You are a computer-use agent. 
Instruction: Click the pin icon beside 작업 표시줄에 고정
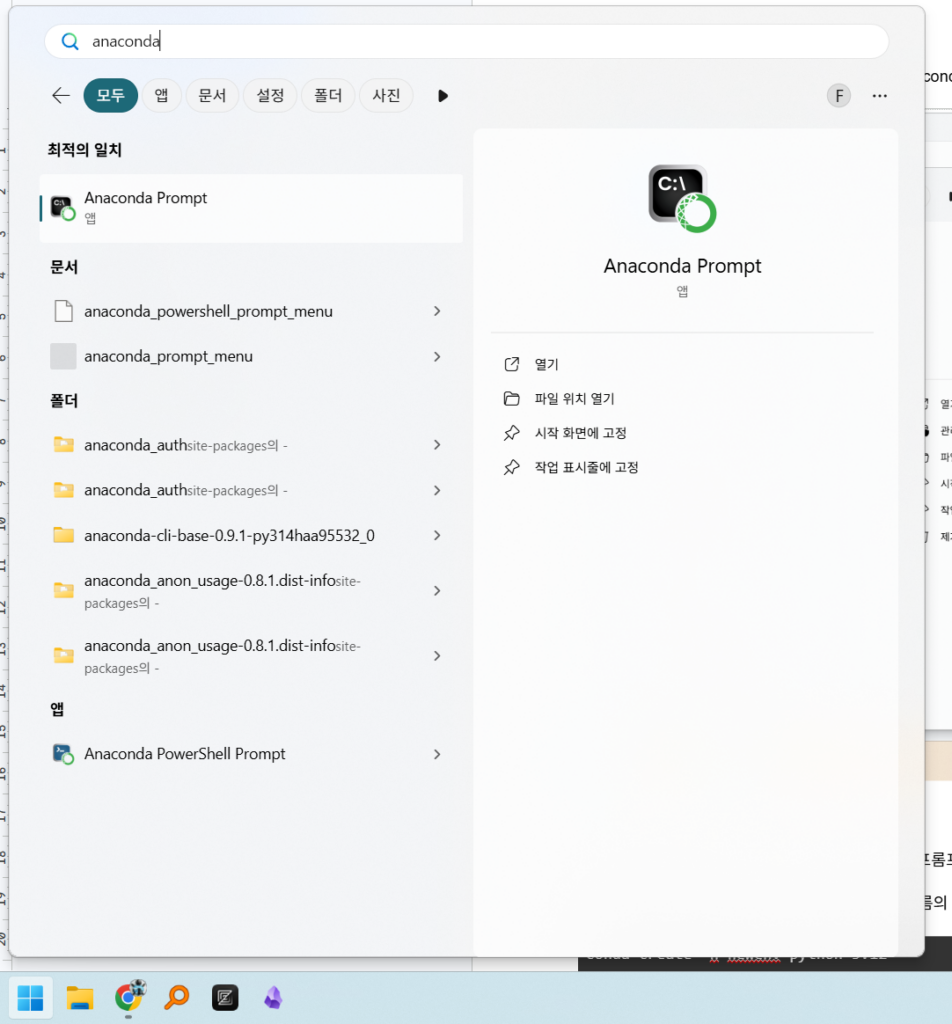[512, 468]
